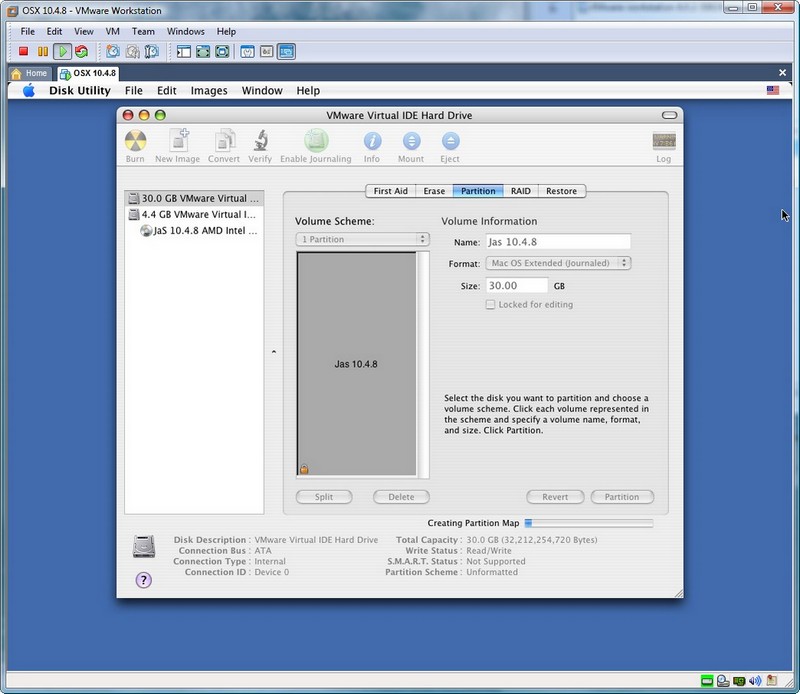This screenshot has width=800, height=694.
Task: Click the US flag input menu icon
Action: coord(773,90)
